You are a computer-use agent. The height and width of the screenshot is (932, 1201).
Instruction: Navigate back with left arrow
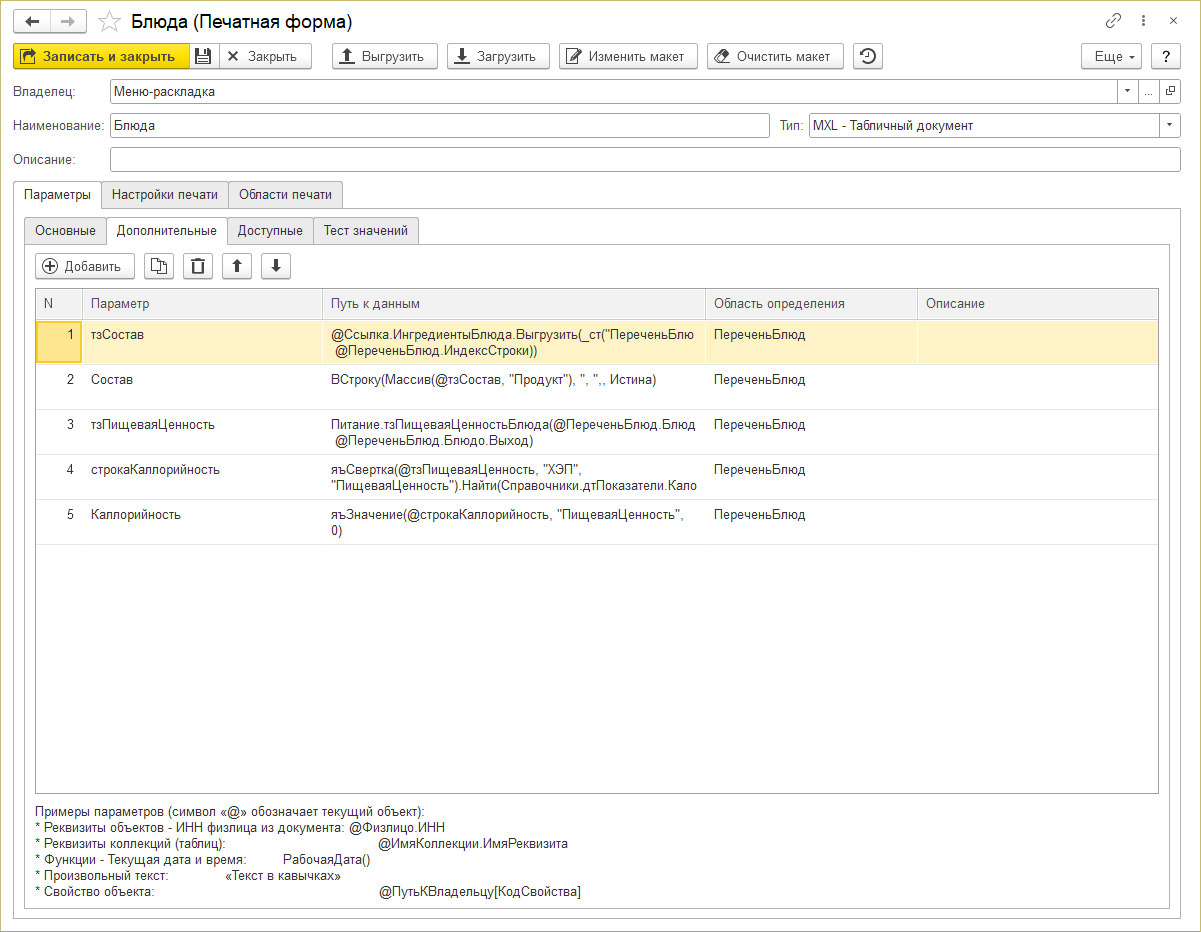click(x=32, y=22)
